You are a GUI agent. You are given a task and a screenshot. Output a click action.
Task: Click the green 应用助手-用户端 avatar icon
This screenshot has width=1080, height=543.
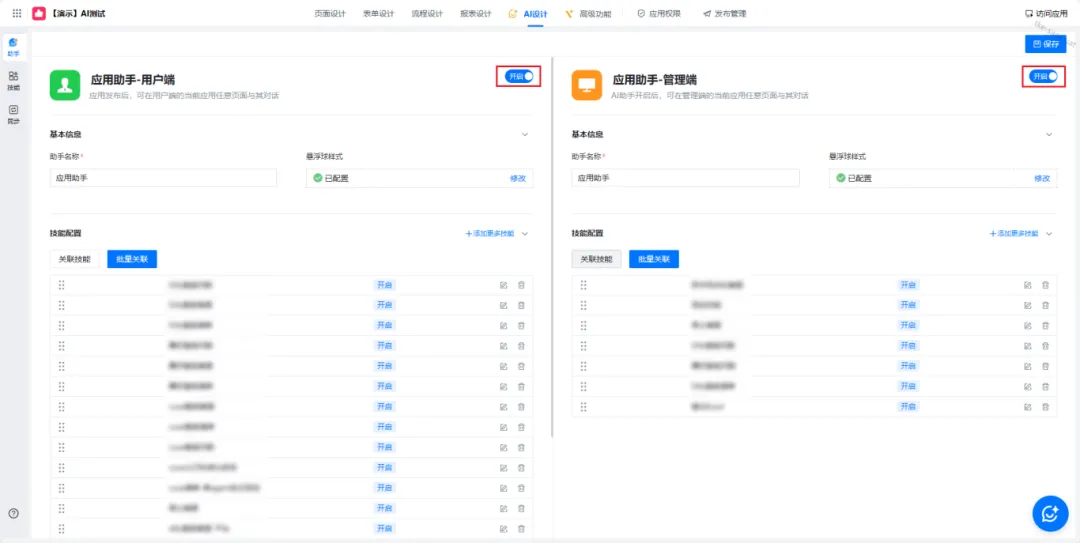coord(65,85)
